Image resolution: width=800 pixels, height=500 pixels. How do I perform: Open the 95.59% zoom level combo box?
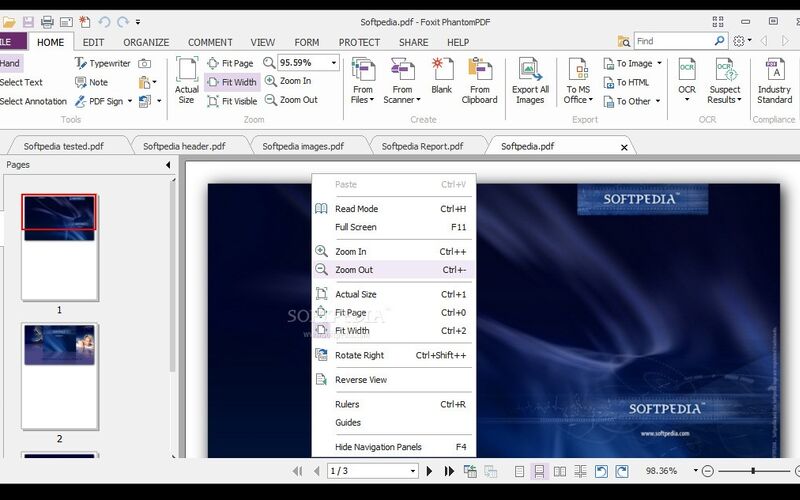point(308,63)
